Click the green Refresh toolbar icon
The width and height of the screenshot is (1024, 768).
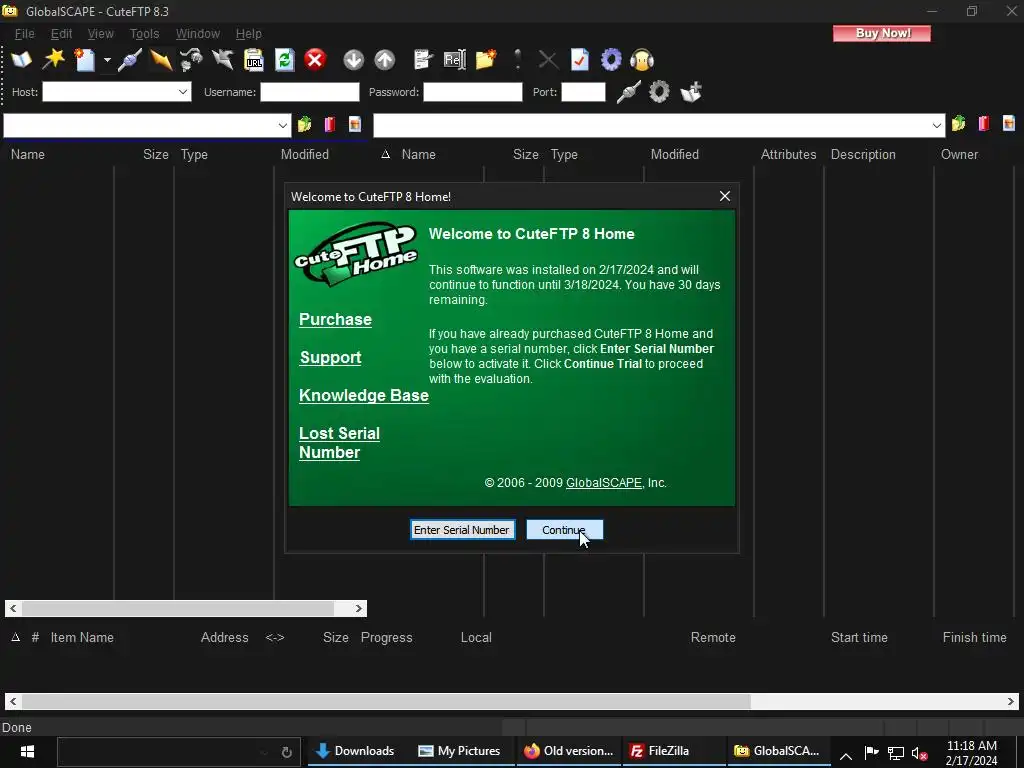[x=284, y=60]
